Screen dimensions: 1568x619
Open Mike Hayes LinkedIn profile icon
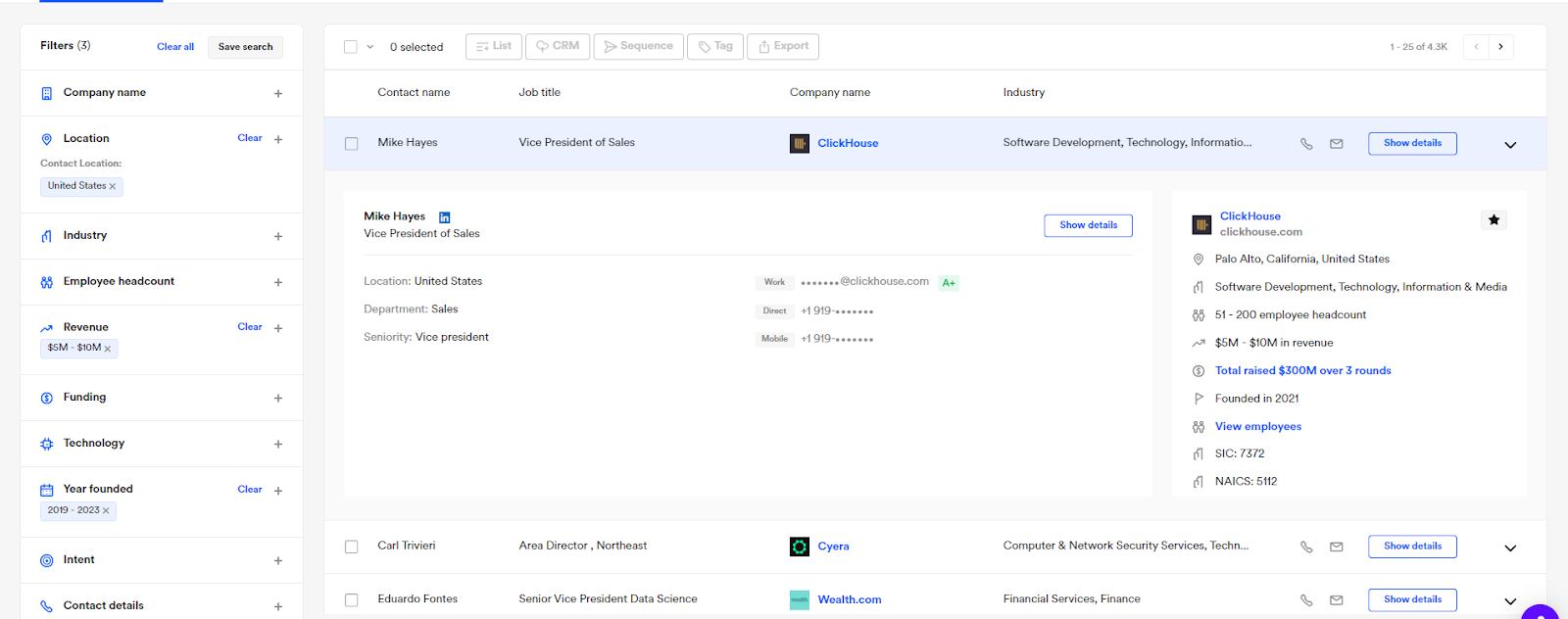[444, 217]
